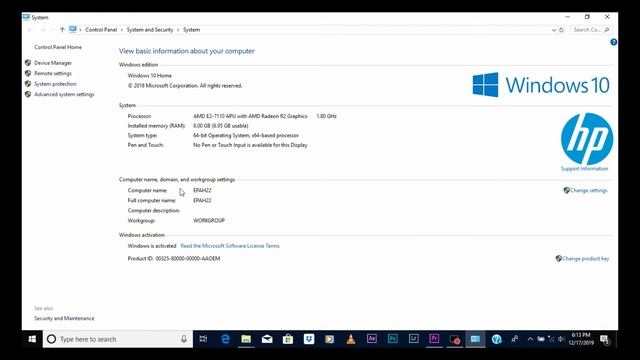Click the volume speaker tray icon
The width and height of the screenshot is (640, 360).
pyautogui.click(x=561, y=339)
